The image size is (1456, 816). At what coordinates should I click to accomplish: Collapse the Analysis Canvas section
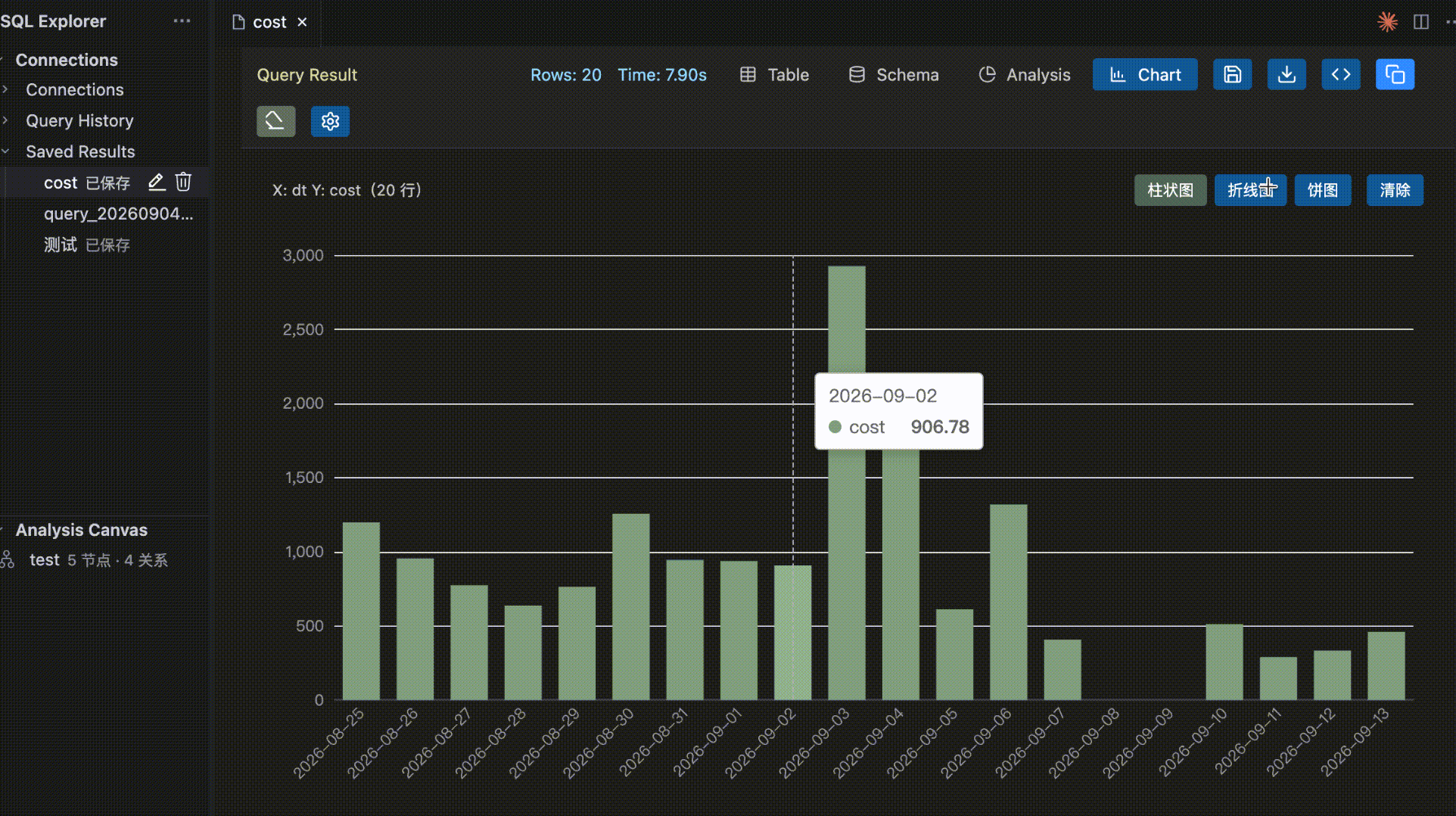click(x=81, y=530)
